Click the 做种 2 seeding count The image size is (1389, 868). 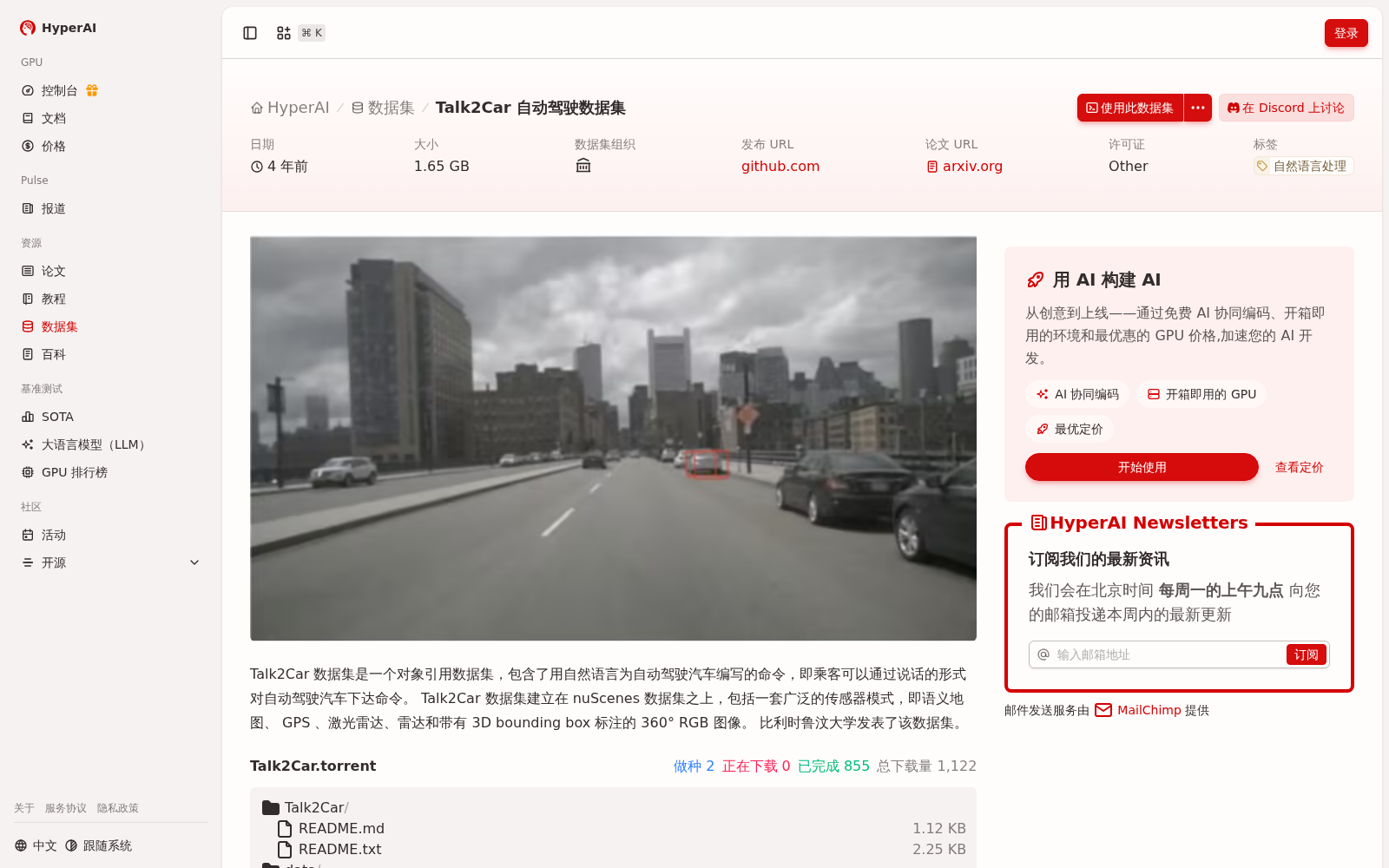point(694,766)
